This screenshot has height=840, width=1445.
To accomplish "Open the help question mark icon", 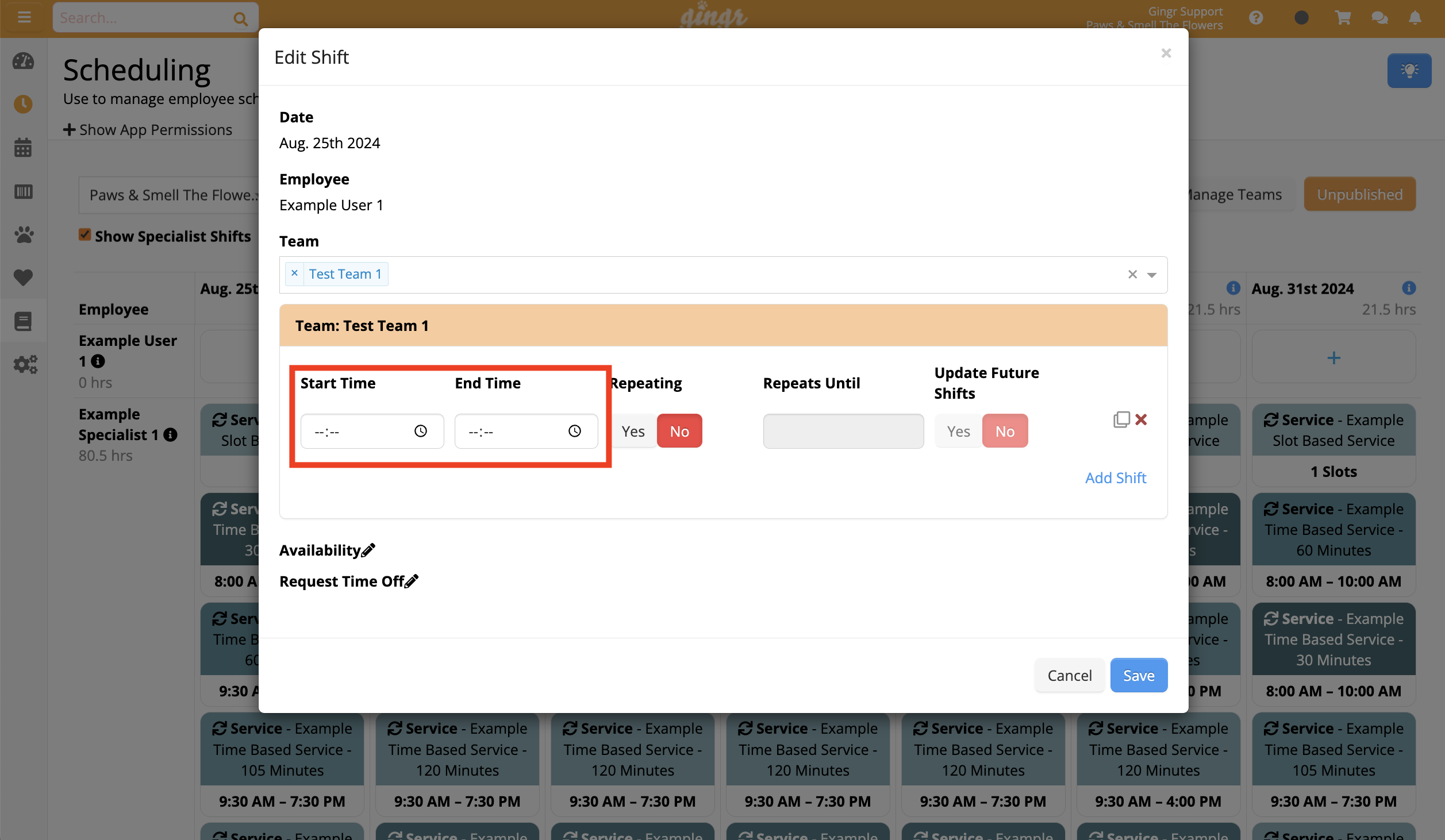I will click(1256, 18).
